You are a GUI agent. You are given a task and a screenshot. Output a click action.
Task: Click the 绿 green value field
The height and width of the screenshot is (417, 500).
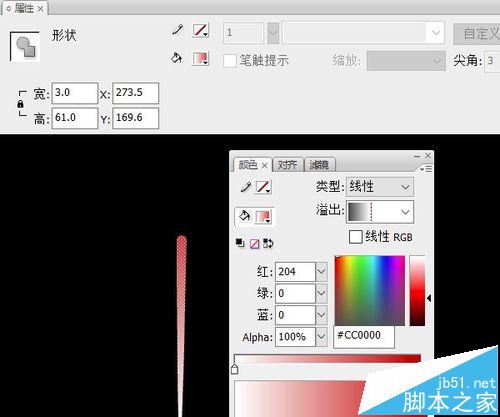295,293
